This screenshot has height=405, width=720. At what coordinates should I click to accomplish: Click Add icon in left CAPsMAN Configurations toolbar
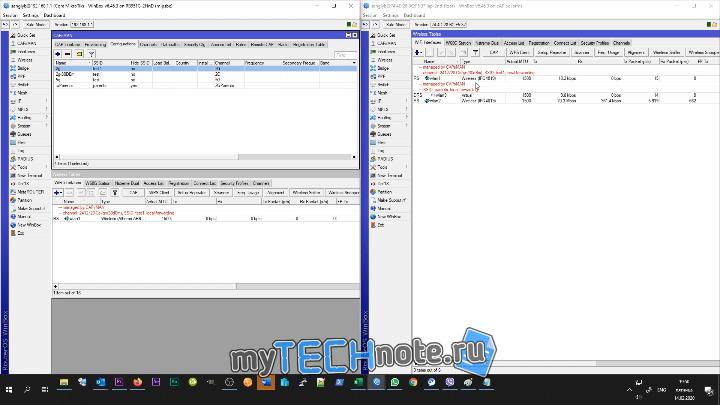pos(57,54)
